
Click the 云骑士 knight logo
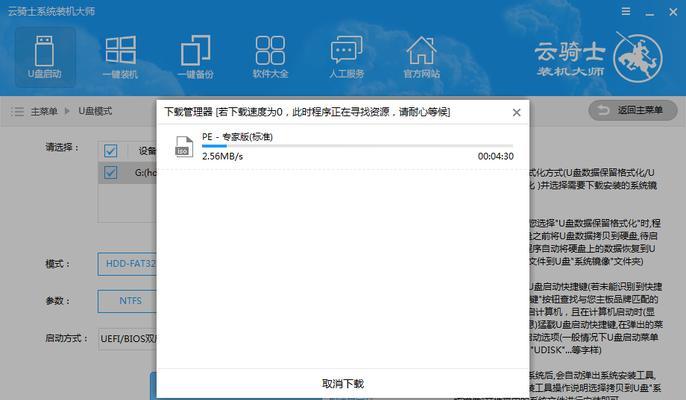[x=637, y=58]
